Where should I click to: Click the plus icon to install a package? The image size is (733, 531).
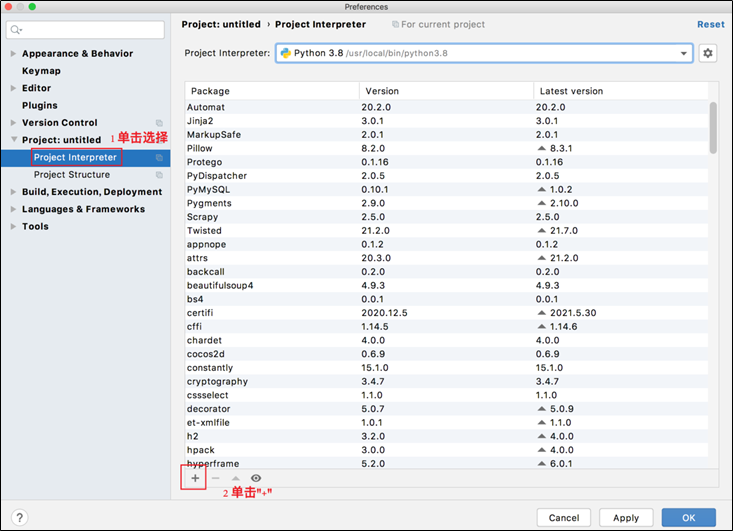pyautogui.click(x=195, y=478)
